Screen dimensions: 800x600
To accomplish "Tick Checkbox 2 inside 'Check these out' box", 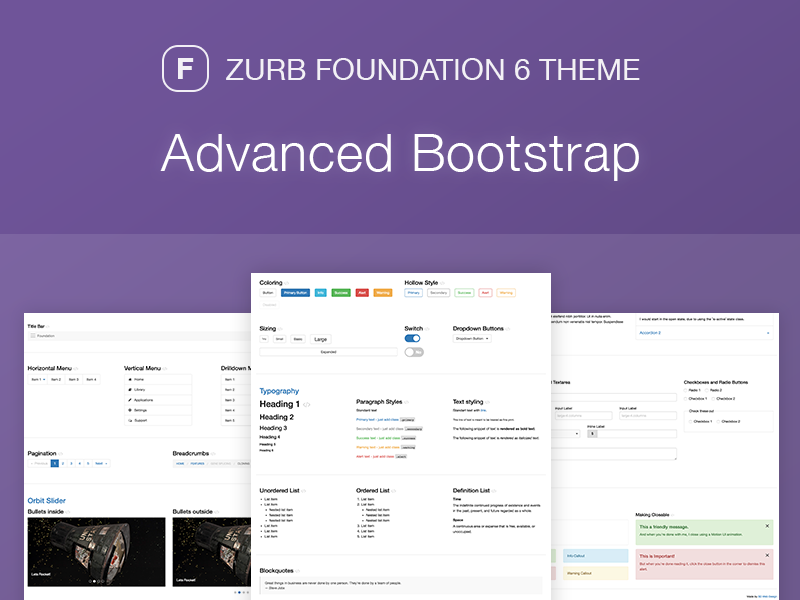I will (718, 422).
